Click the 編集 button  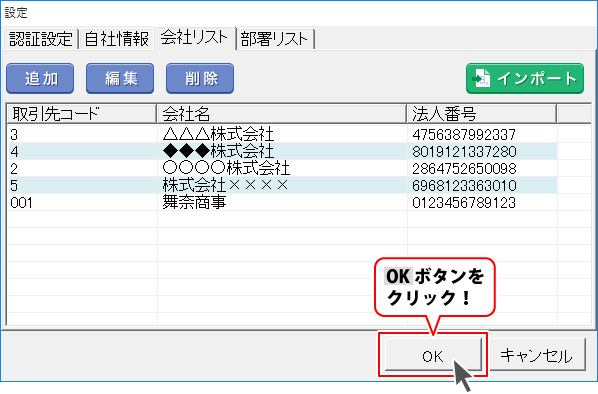pyautogui.click(x=120, y=78)
